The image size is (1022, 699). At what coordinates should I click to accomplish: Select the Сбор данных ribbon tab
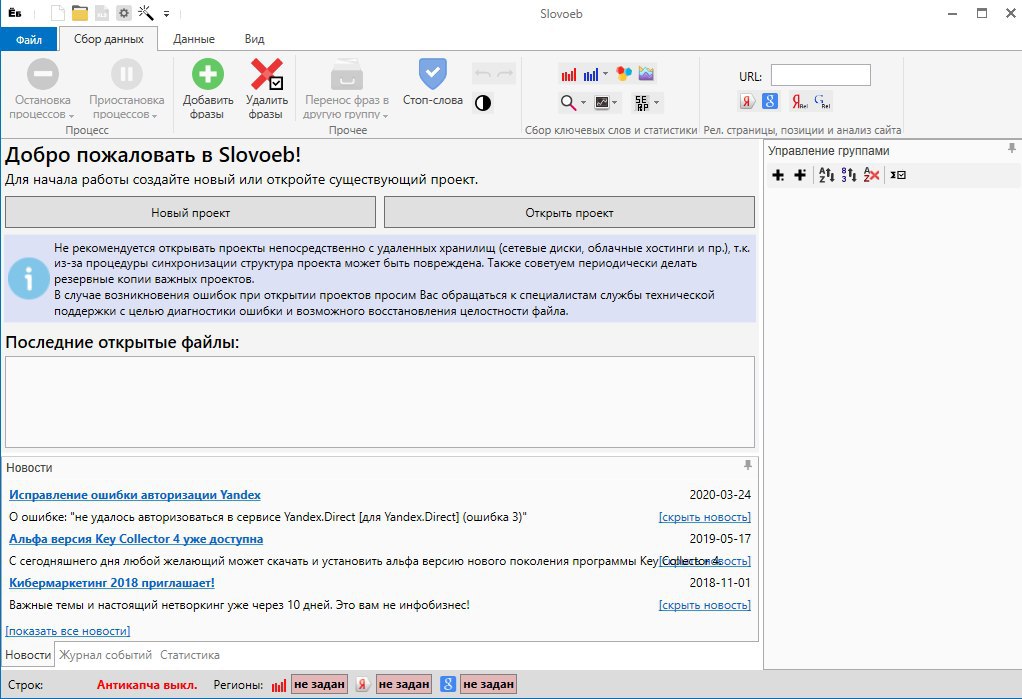click(x=108, y=39)
